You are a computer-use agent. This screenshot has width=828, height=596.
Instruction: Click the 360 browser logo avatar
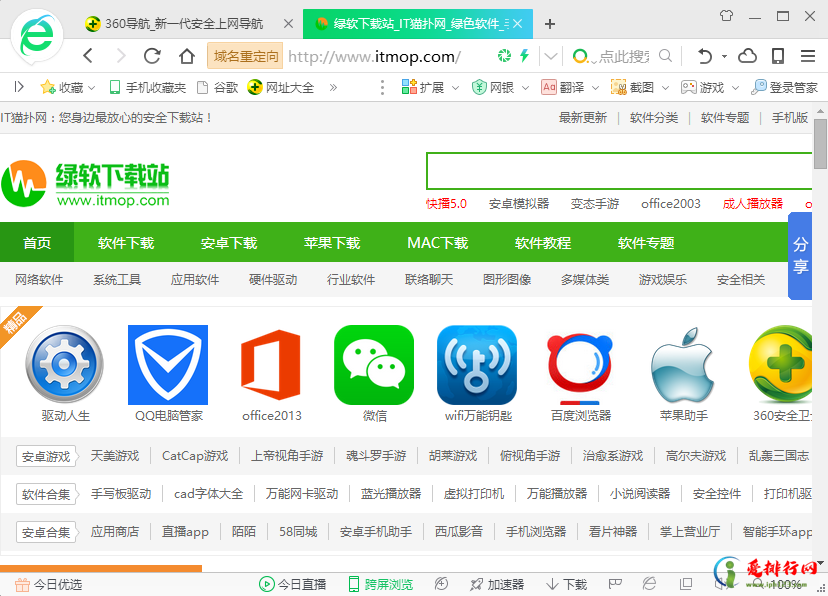(x=37, y=36)
